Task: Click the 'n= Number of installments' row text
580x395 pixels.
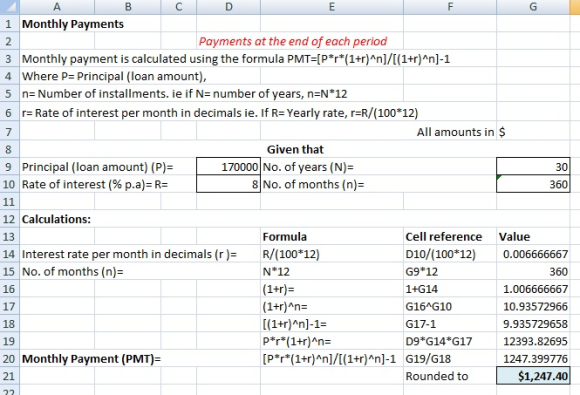Action: pyautogui.click(x=184, y=94)
